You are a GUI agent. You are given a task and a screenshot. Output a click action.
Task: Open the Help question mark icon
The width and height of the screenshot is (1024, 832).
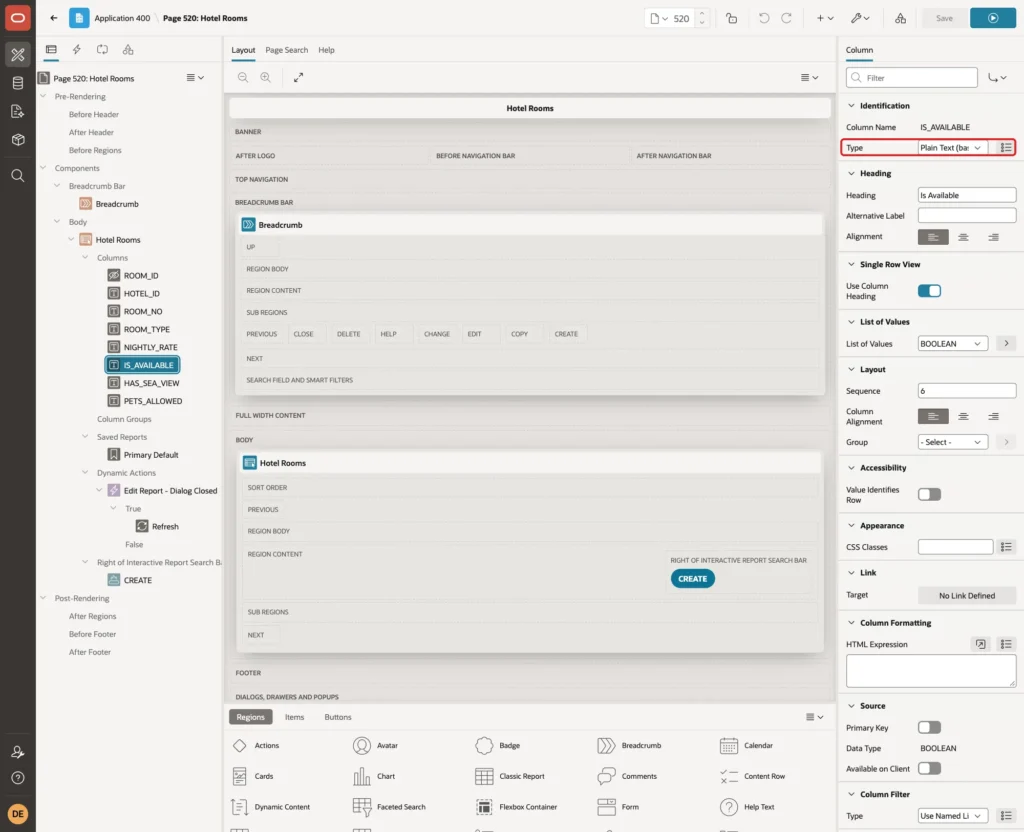[x=18, y=778]
